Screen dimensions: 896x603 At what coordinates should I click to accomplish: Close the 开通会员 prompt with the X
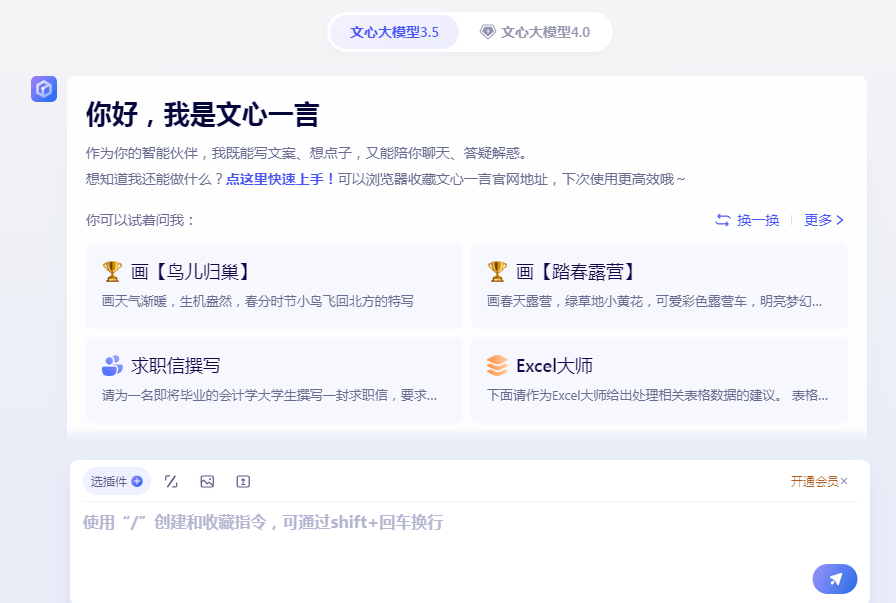(844, 481)
